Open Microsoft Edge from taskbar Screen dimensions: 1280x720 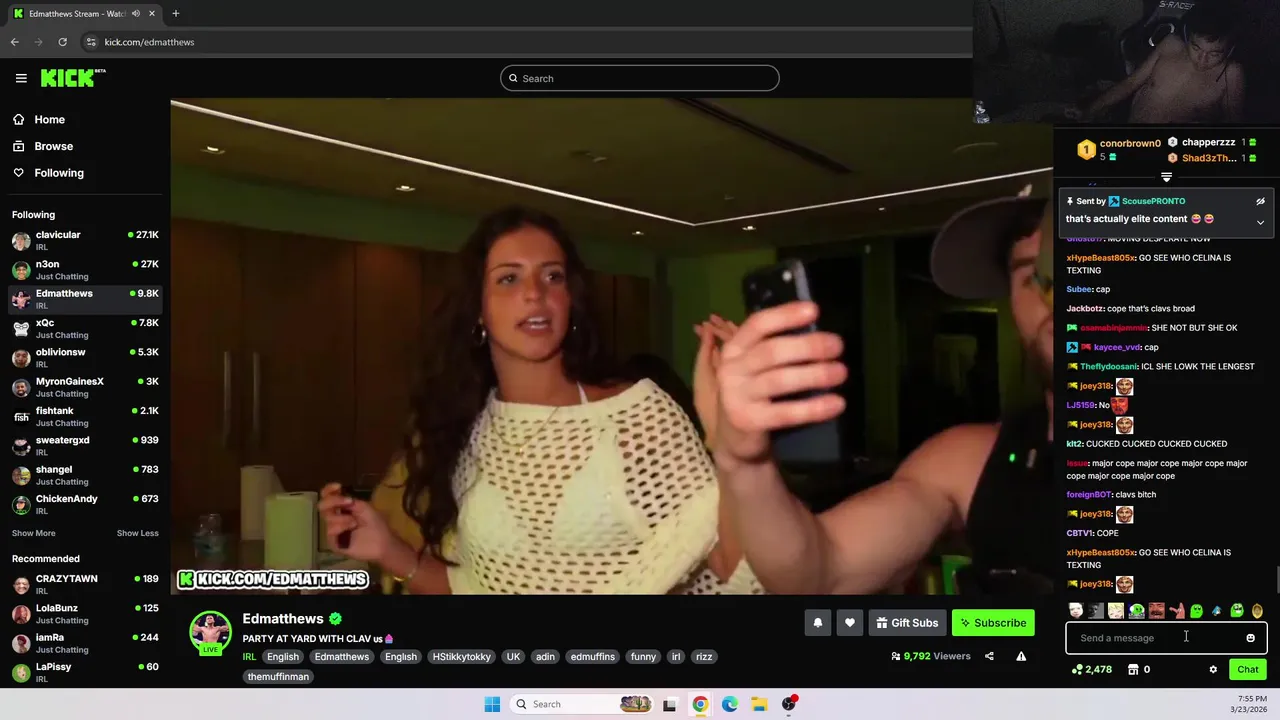pos(730,704)
